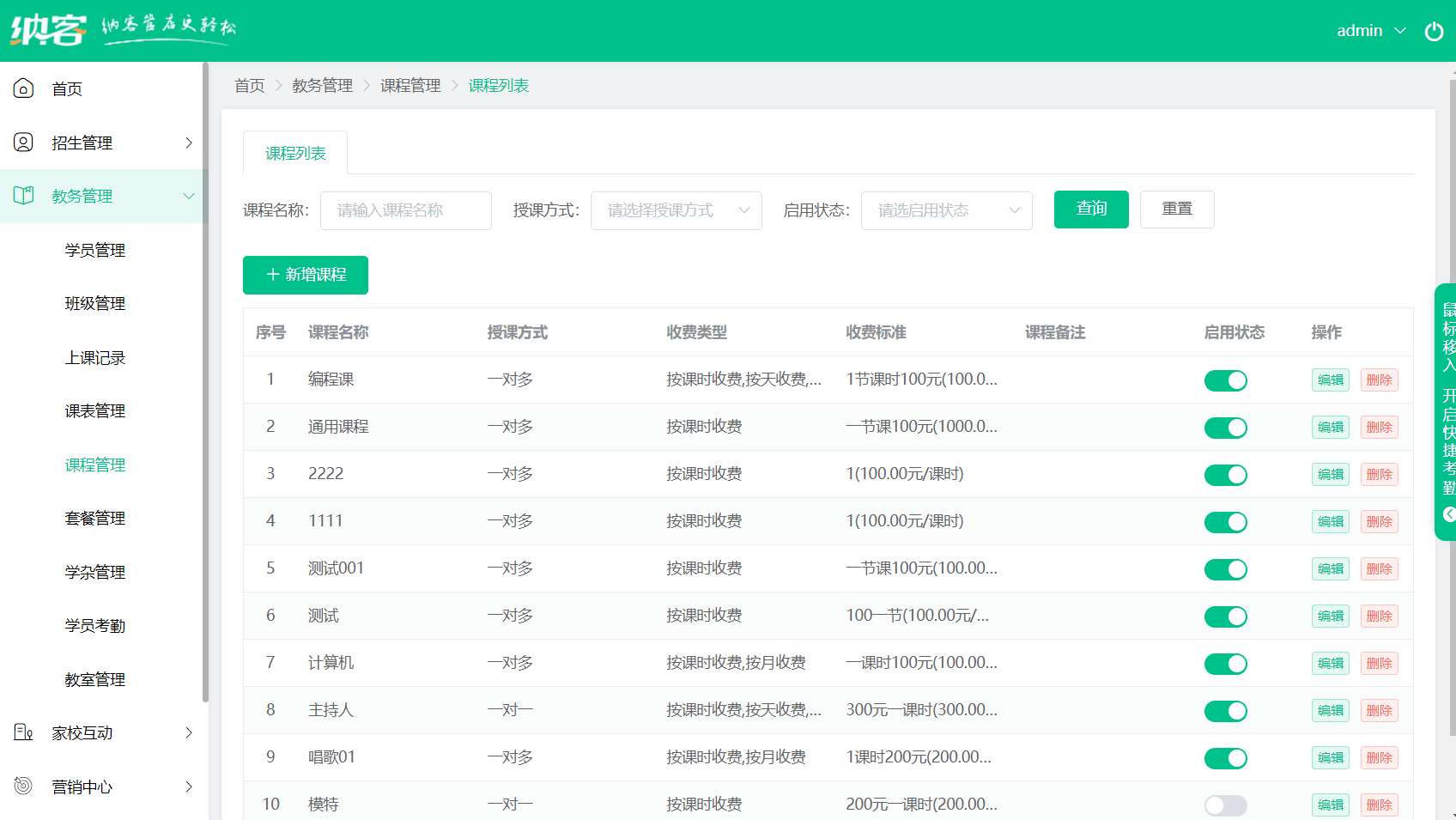The width and height of the screenshot is (1456, 820).
Task: Turn off the 唱歌01 enable toggle
Action: point(1226,757)
